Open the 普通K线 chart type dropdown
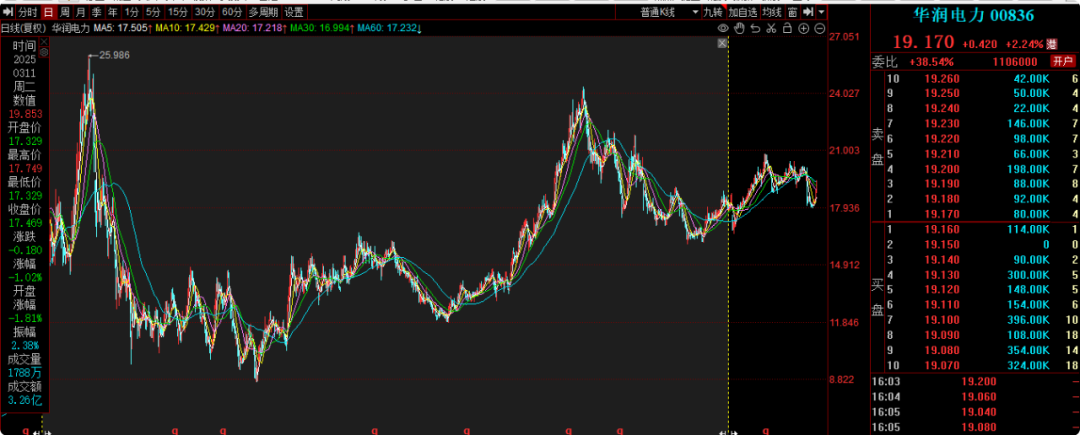Viewport: 1080px width, 435px height. pos(663,12)
